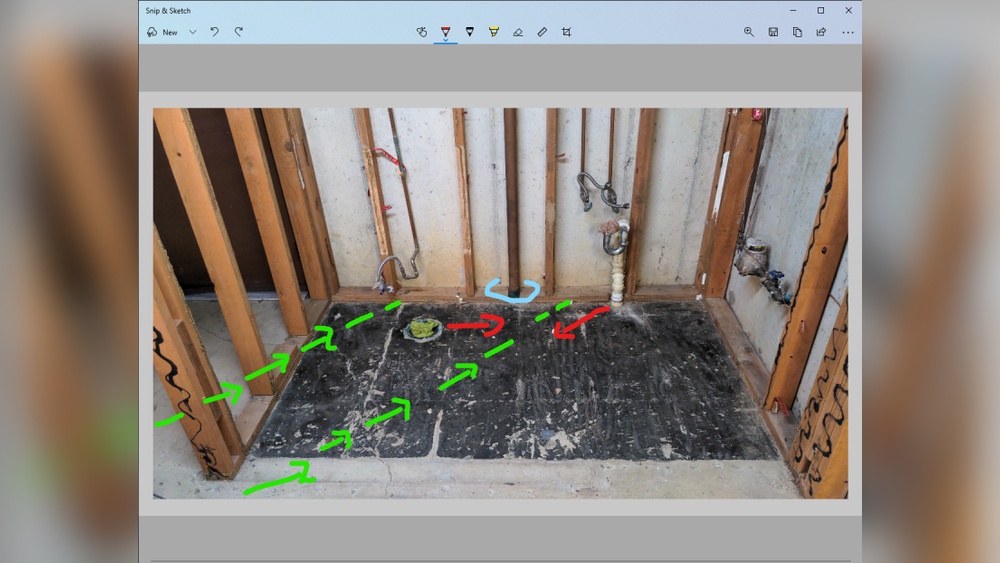Select the eraser tool

[x=518, y=32]
